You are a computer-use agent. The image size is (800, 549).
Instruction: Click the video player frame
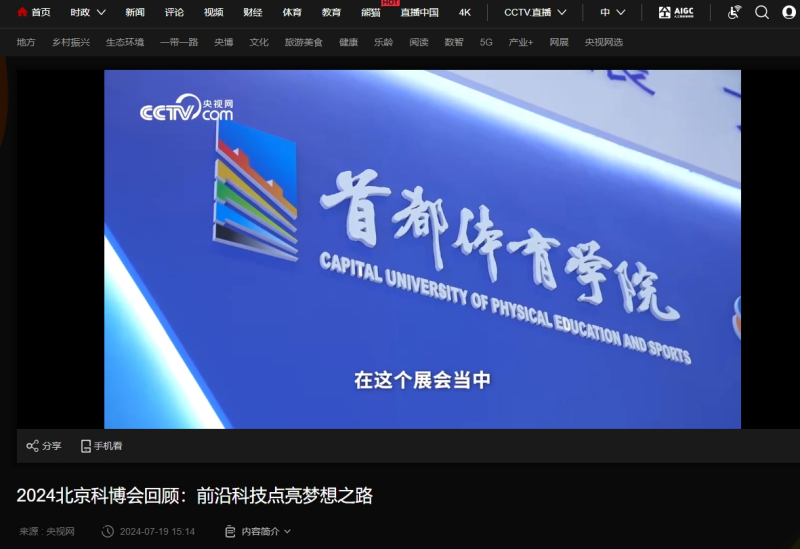coord(422,249)
